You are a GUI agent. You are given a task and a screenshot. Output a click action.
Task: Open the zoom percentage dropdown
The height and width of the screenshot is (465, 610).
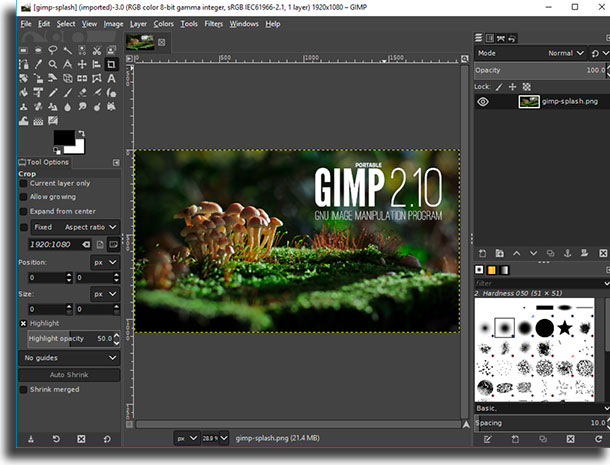[x=224, y=438]
